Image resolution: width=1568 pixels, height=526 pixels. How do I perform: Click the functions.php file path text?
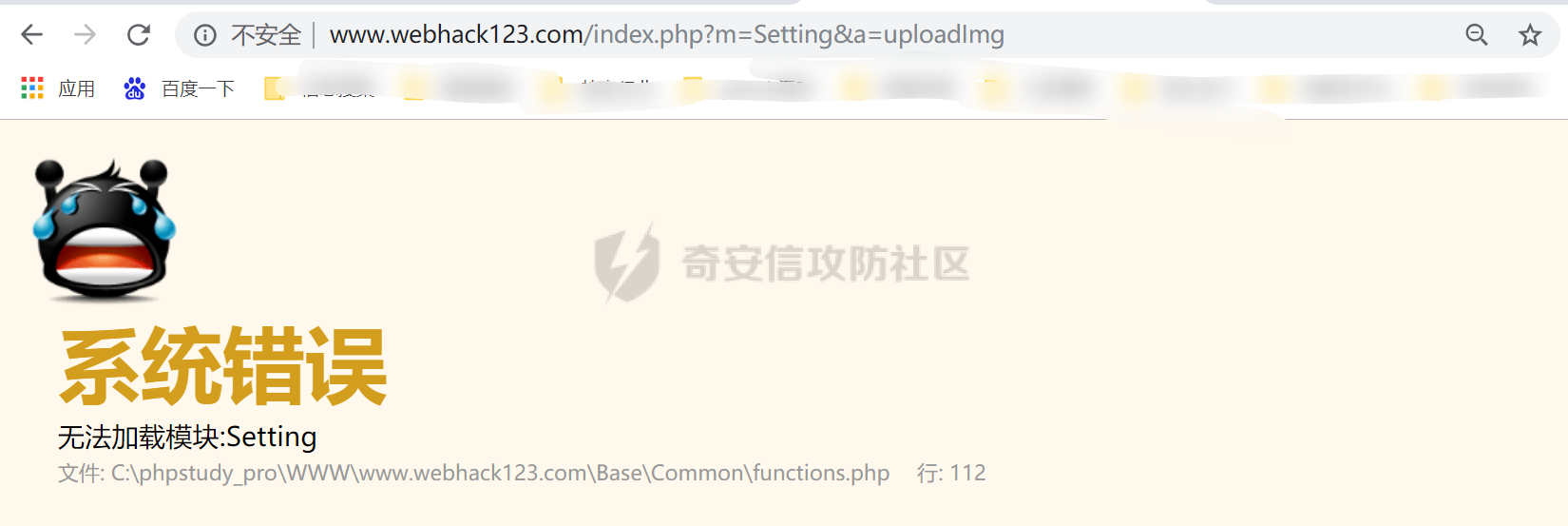[x=474, y=473]
